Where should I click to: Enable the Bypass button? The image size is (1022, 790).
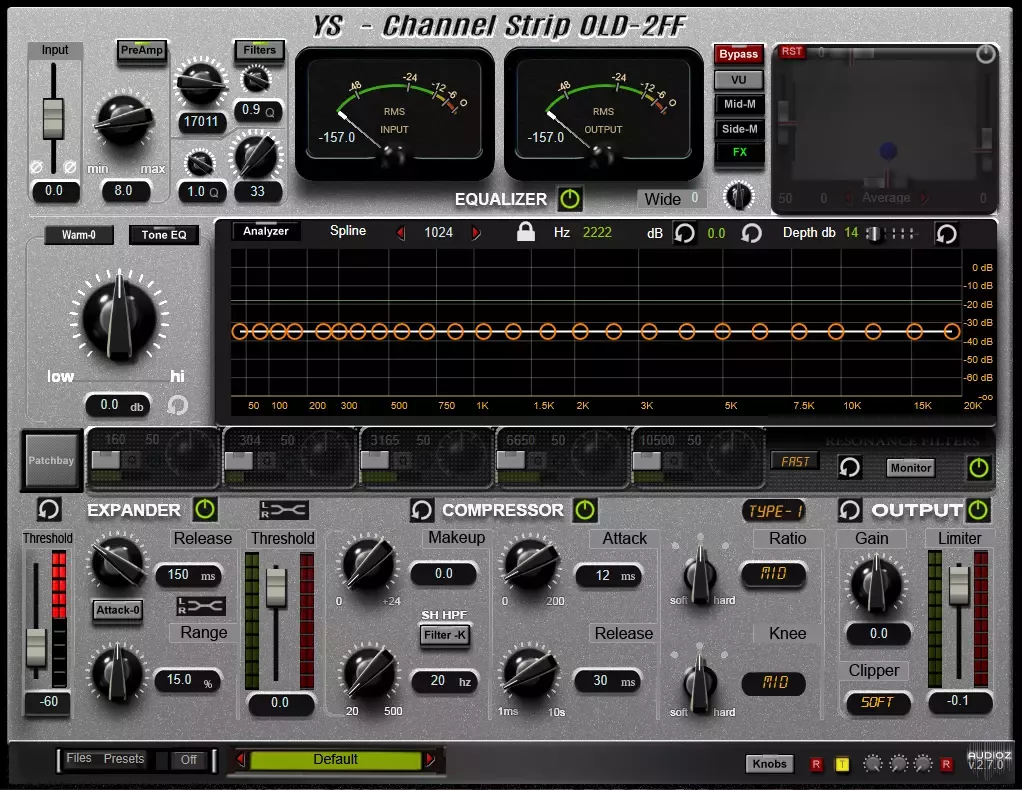tap(739, 54)
